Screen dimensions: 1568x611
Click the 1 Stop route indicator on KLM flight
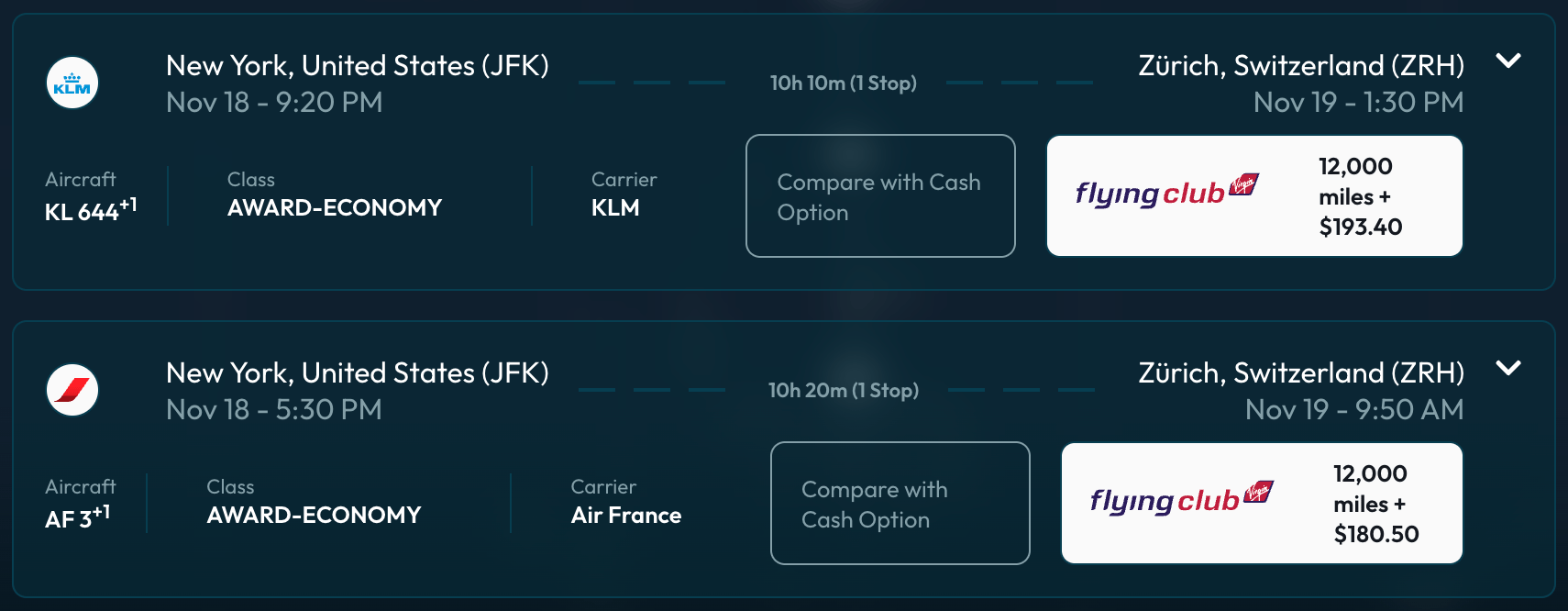[x=842, y=83]
